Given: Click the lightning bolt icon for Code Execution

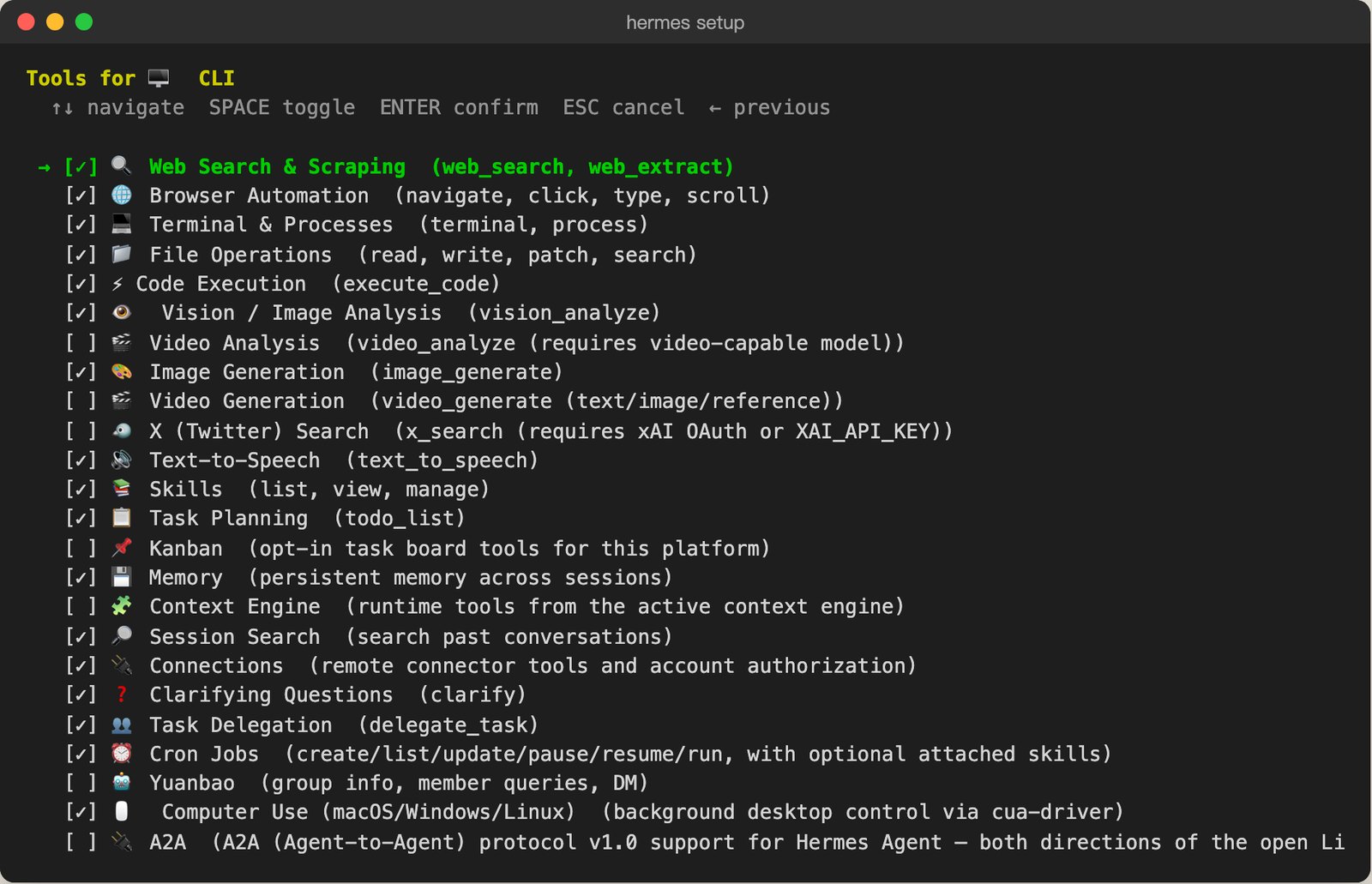Looking at the screenshot, I should 117,284.
